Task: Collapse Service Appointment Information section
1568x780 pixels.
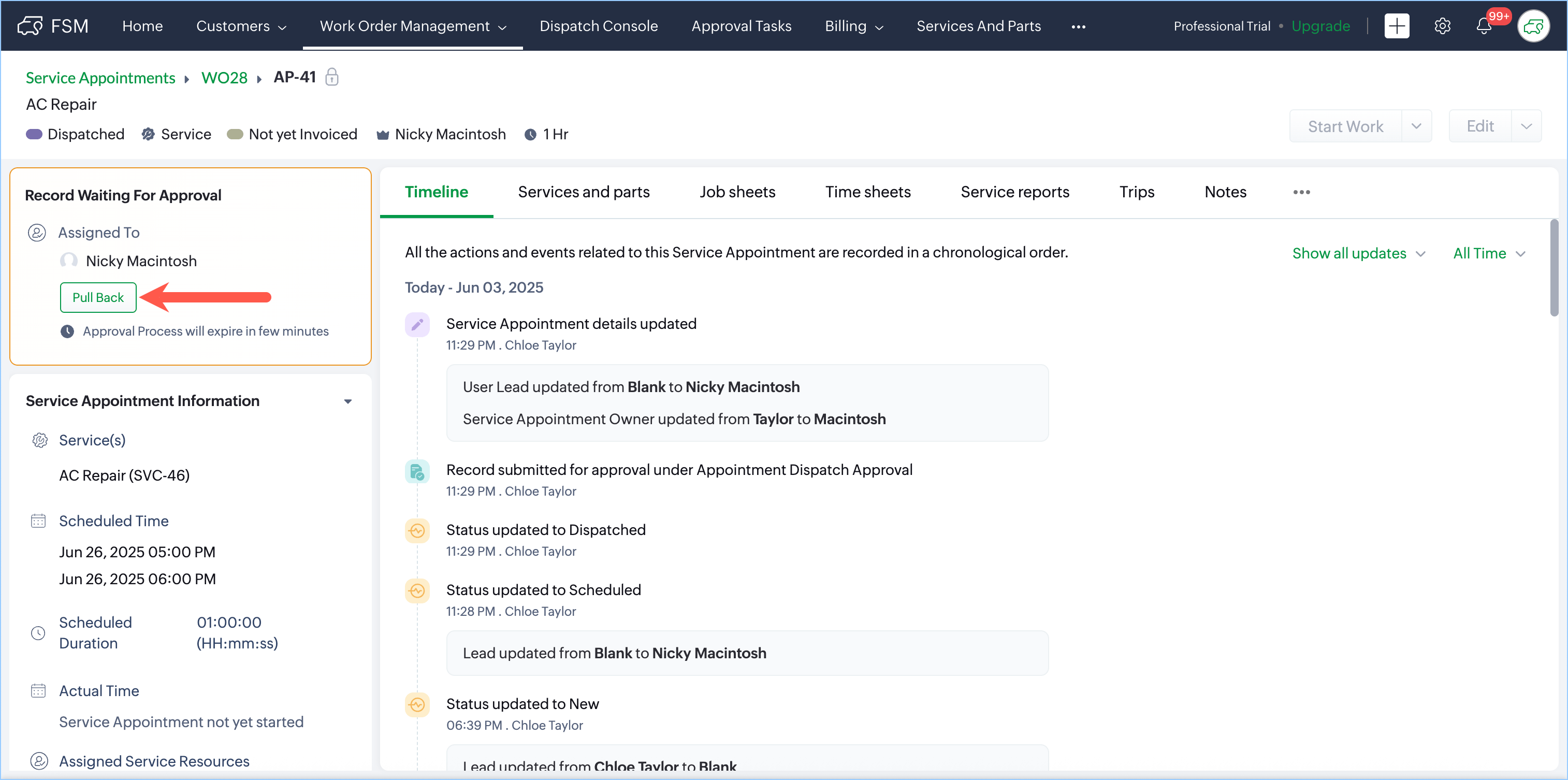Action: click(347, 401)
